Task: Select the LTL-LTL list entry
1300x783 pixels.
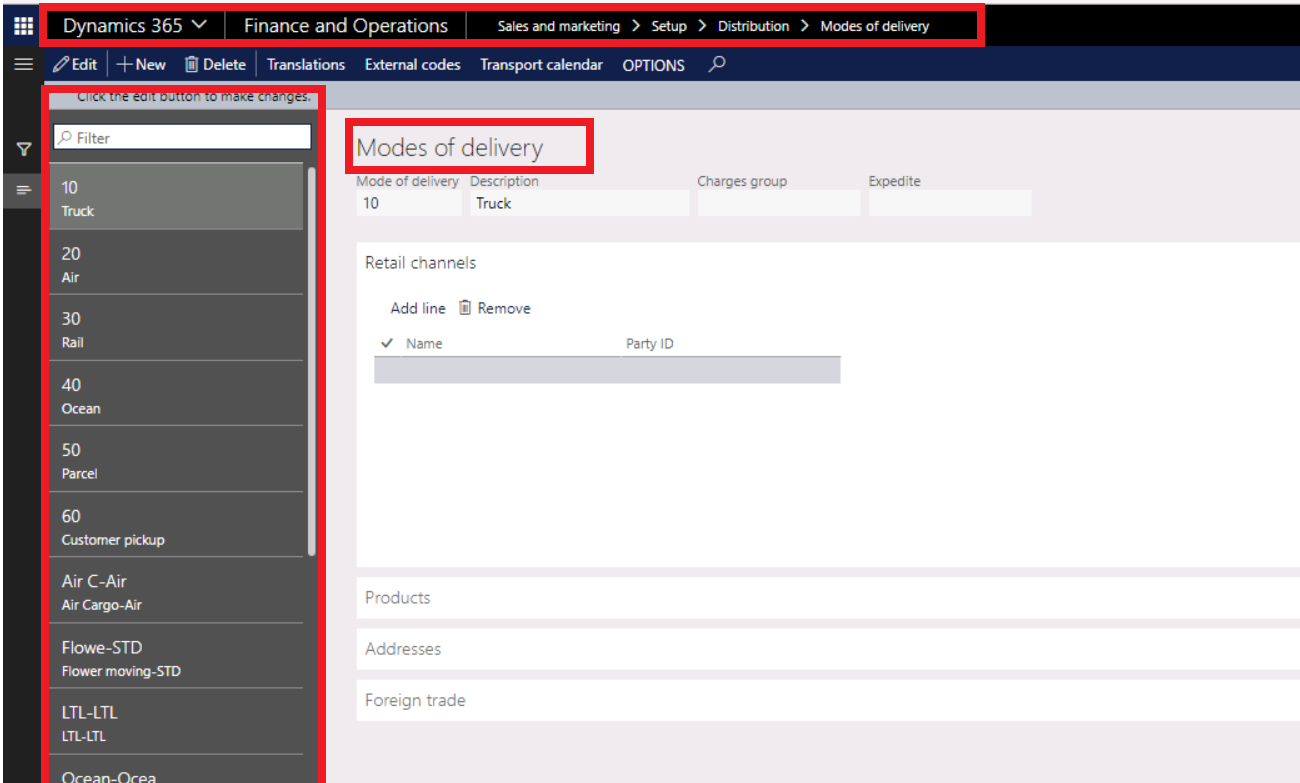Action: [177, 722]
